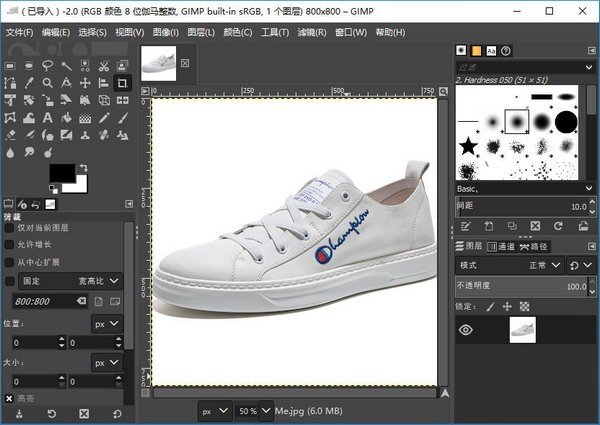
Task: Check the 从中心扩展 option
Action: 9,262
